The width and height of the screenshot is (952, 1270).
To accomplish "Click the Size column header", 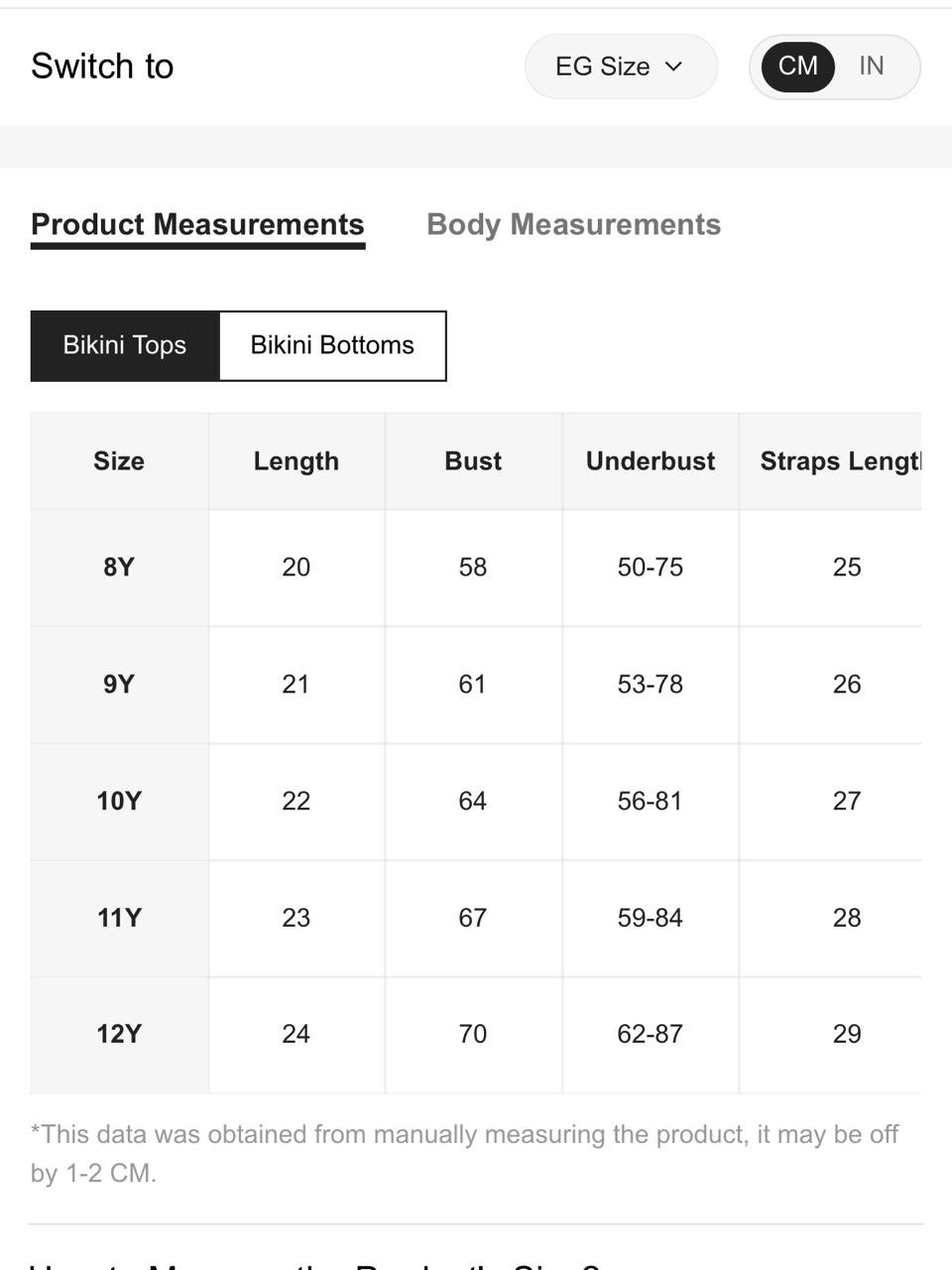I will click(119, 461).
